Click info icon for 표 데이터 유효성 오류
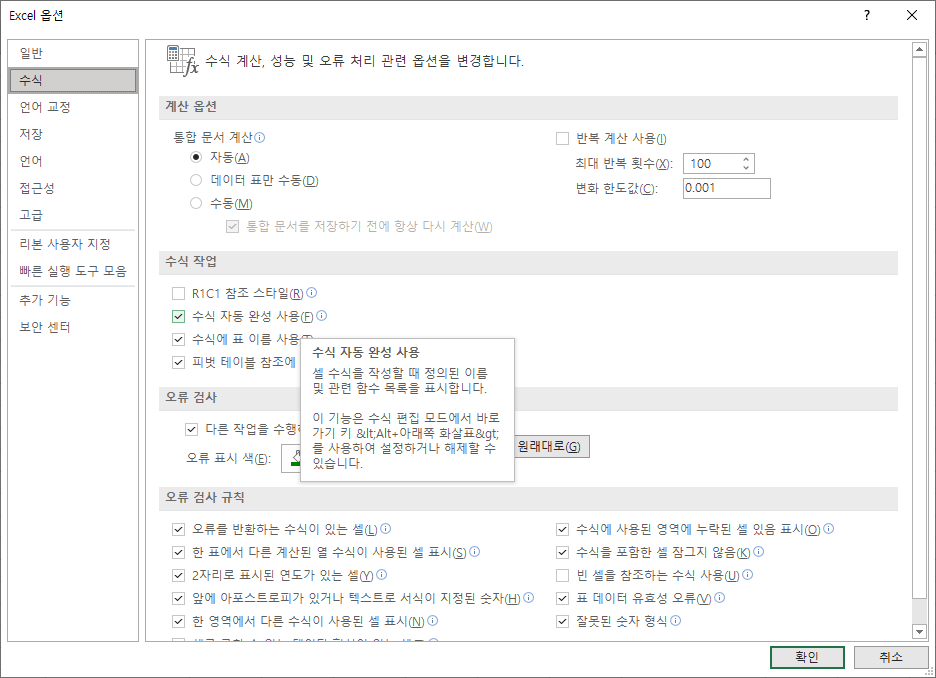Image resolution: width=936 pixels, height=678 pixels. (719, 597)
